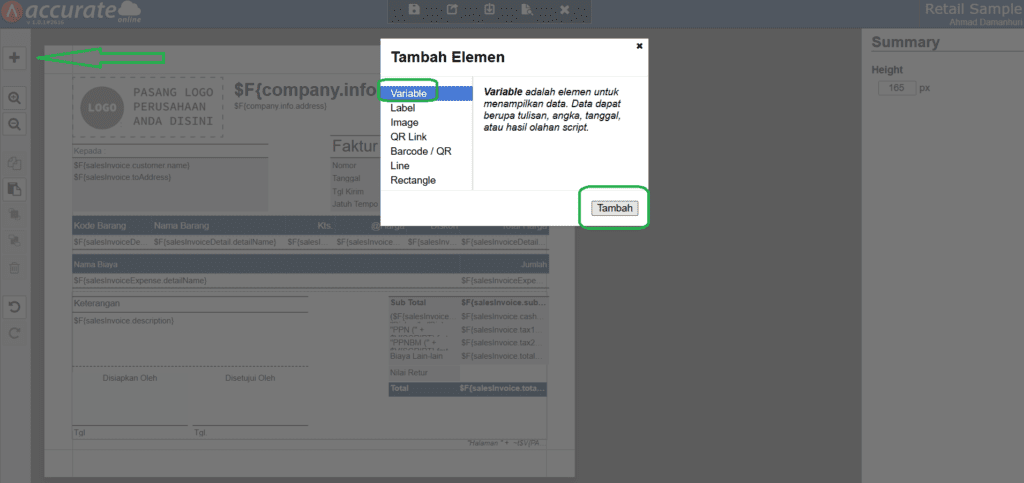This screenshot has width=1024, height=483.
Task: Click the Kode Barang column header
Action: [100, 226]
